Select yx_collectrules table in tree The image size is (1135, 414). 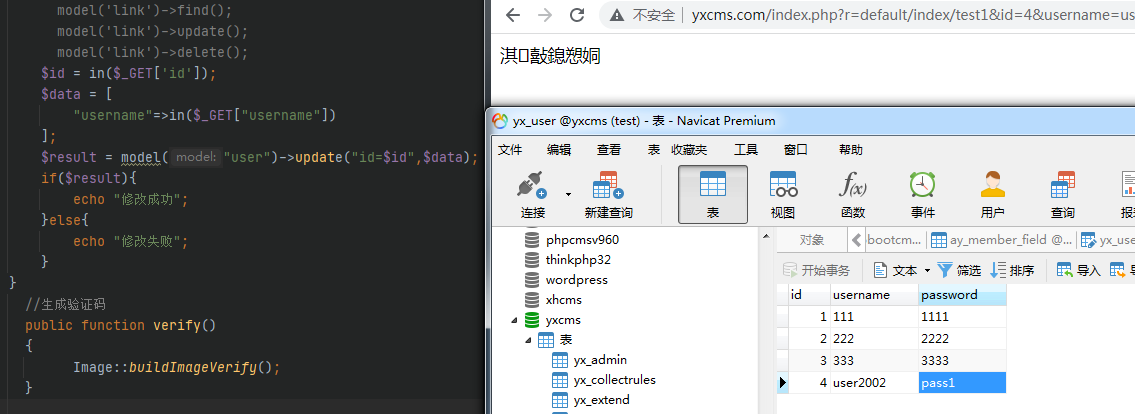pyautogui.click(x=615, y=380)
